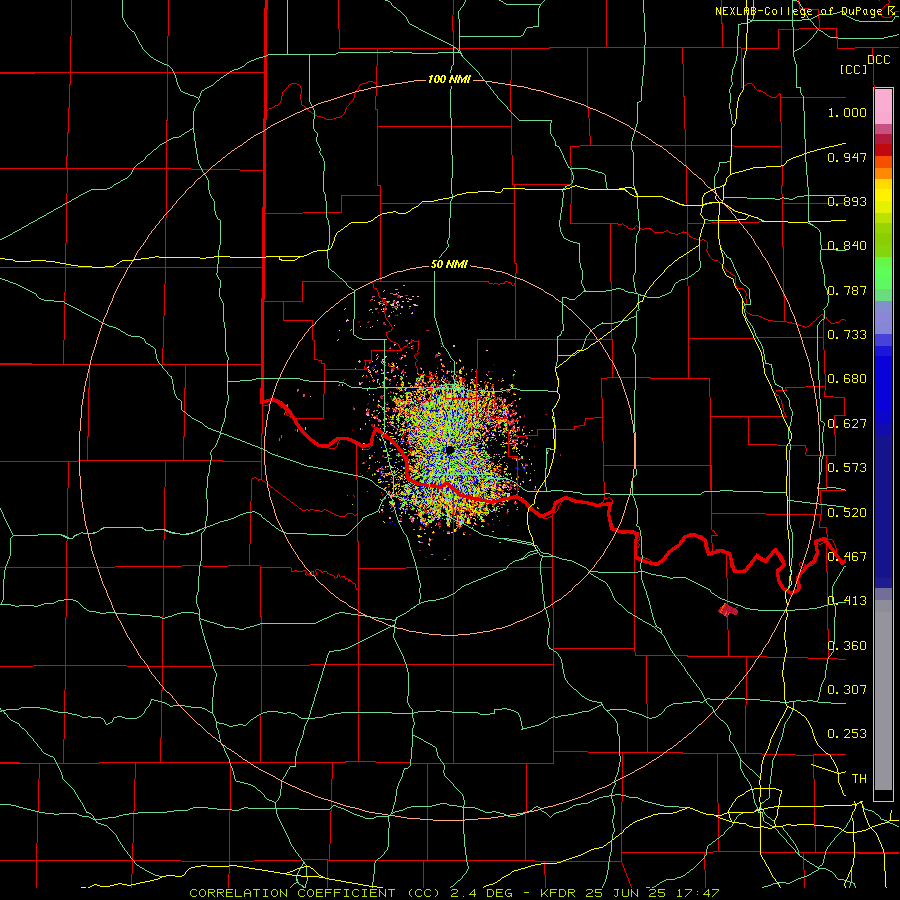
Task: Select the 0.787 scale value
Action: [847, 290]
